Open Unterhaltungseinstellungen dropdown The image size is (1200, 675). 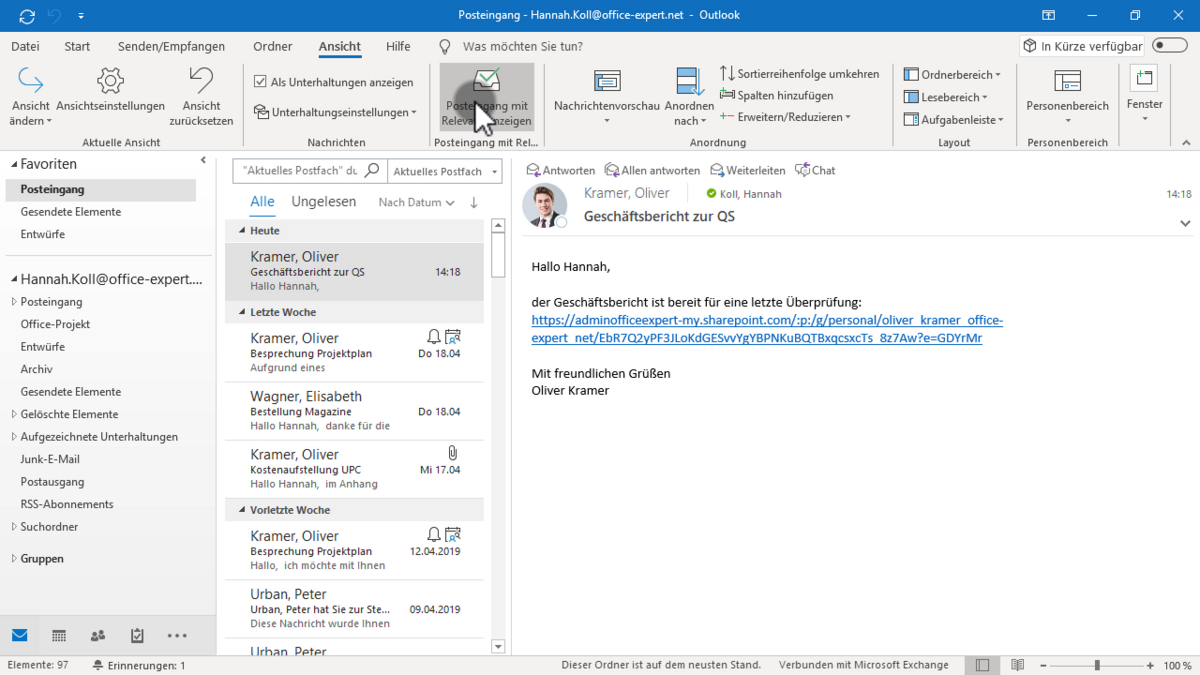335,113
